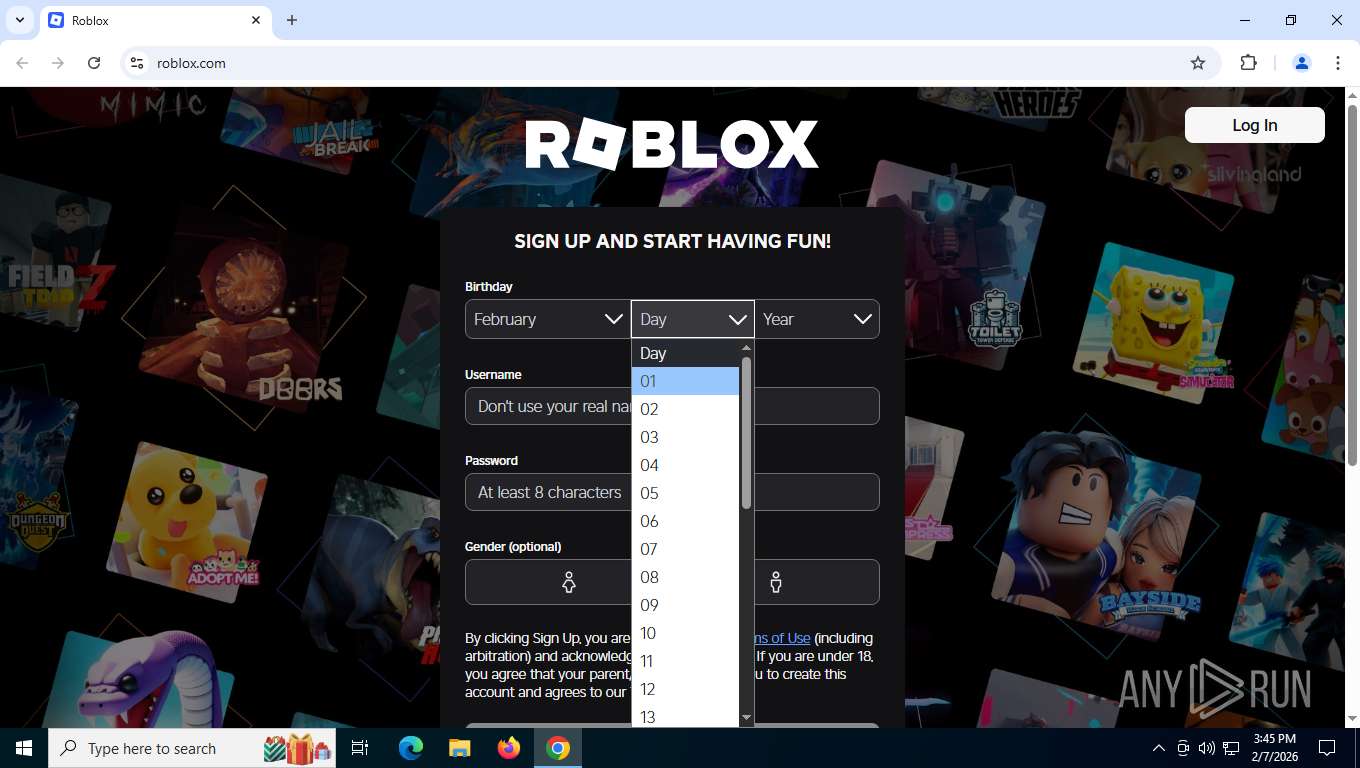
Task: Click the day list scroll-up arrow
Action: 746,347
